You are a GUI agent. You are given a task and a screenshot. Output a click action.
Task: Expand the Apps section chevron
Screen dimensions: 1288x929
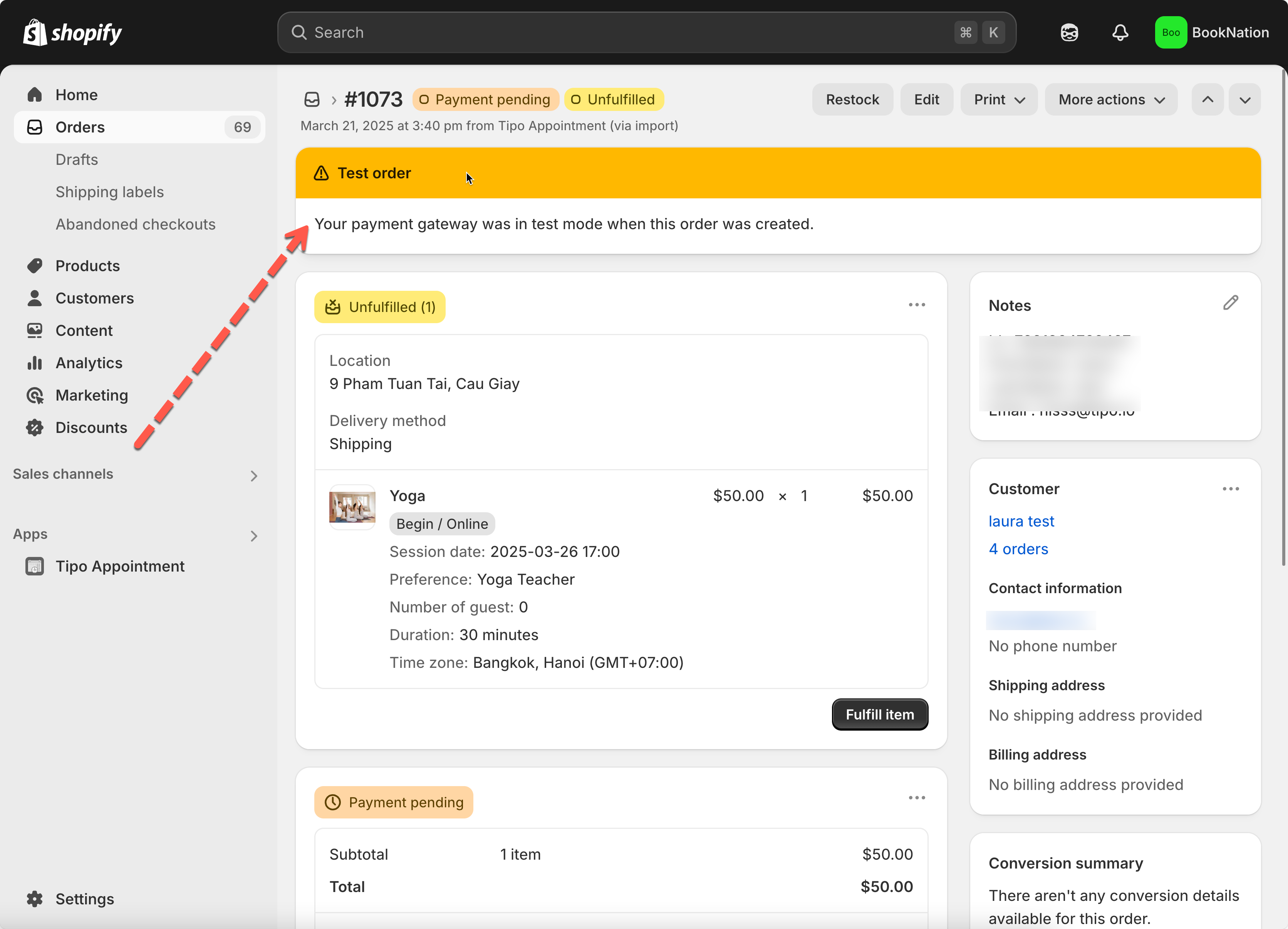[x=253, y=535]
